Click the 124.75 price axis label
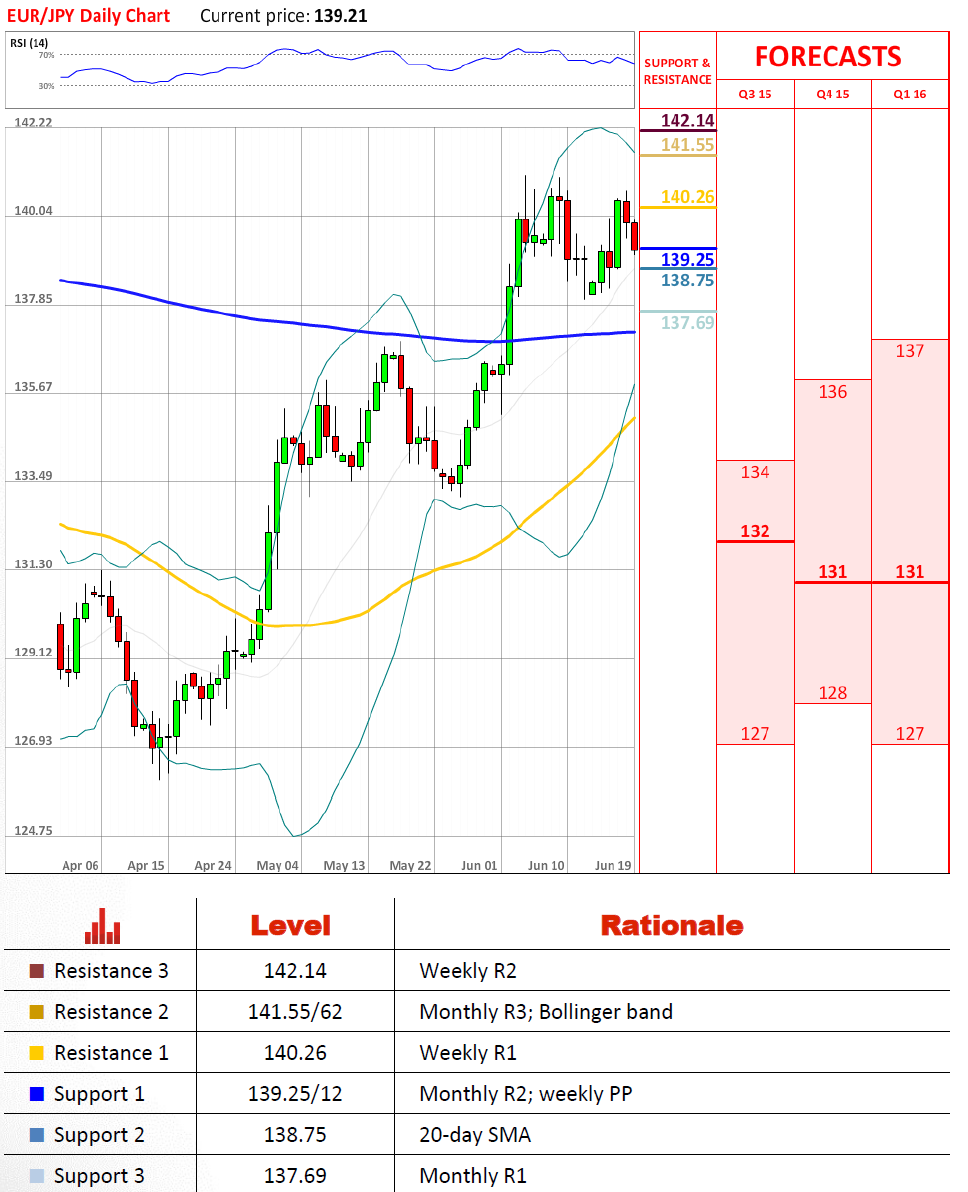Screen dimensions: 968x1192 33,831
